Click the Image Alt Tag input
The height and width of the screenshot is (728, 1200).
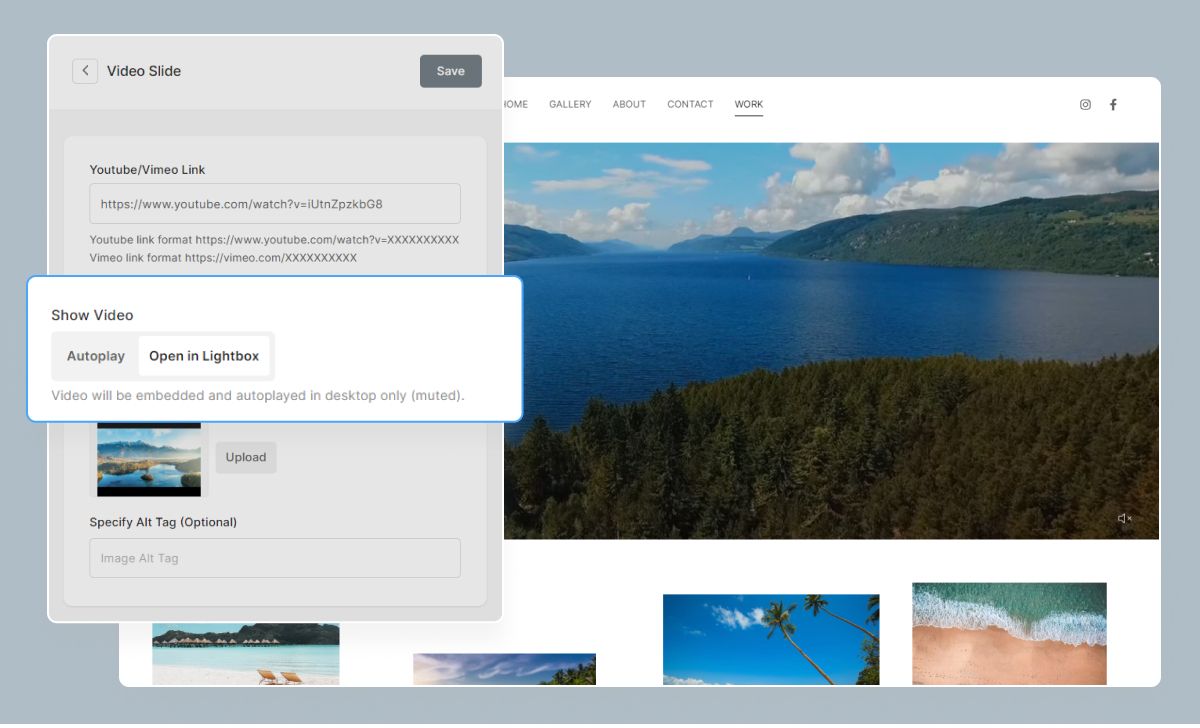pyautogui.click(x=275, y=558)
